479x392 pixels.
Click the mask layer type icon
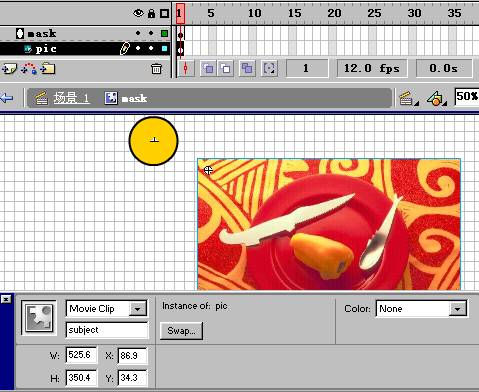[20, 33]
